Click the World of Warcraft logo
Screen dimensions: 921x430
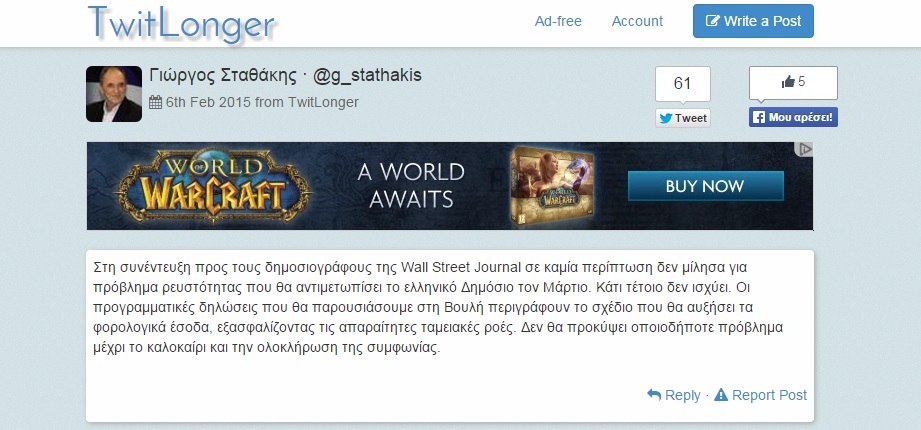coord(213,186)
